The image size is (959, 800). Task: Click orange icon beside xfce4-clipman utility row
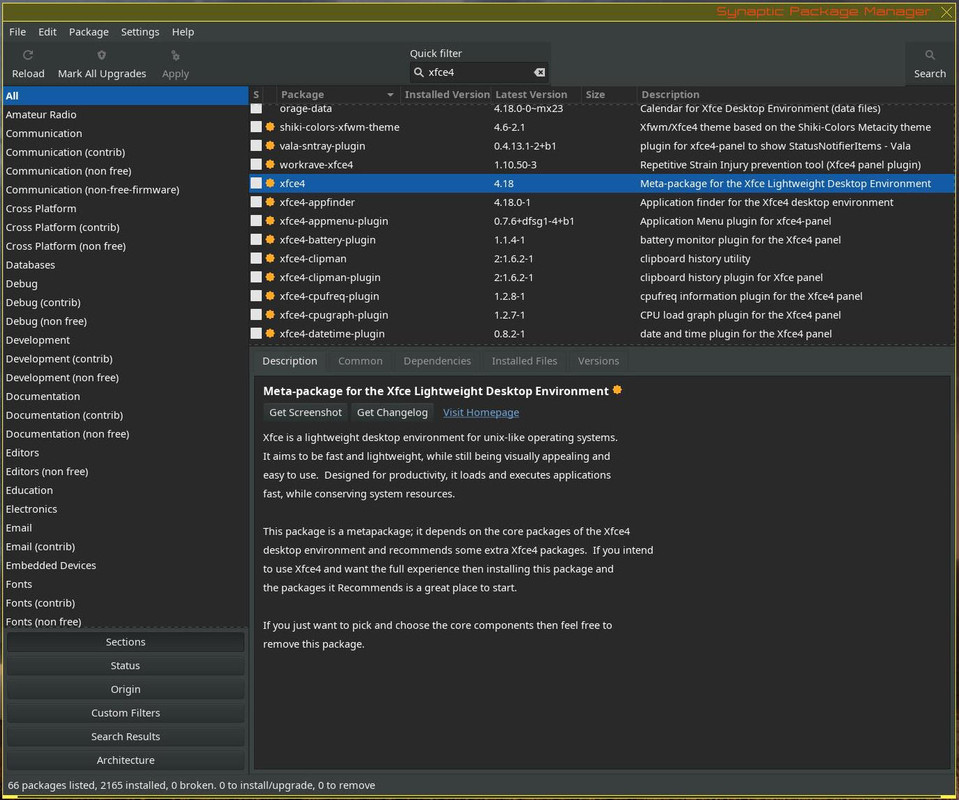coord(270,258)
